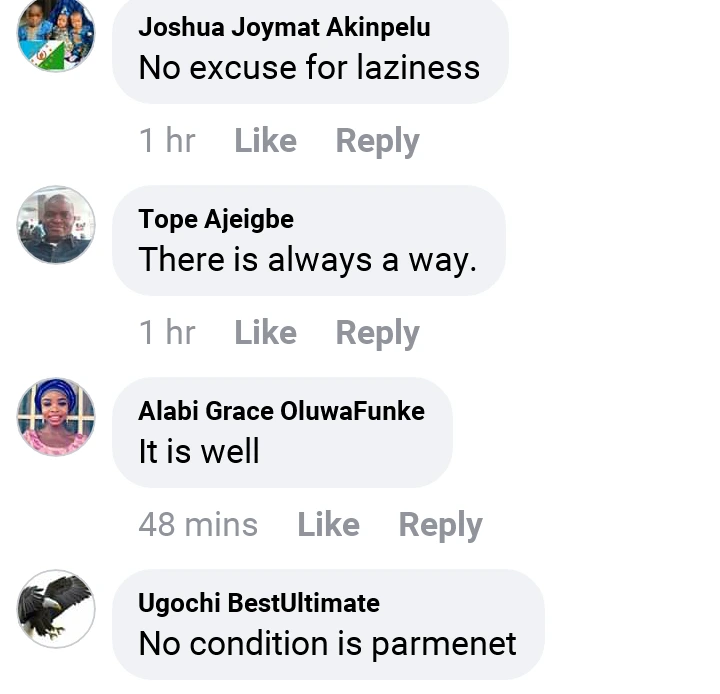Reply to the 'No excuse for laziness' comment
Viewport: 720px width, 694px height.
pyautogui.click(x=377, y=141)
